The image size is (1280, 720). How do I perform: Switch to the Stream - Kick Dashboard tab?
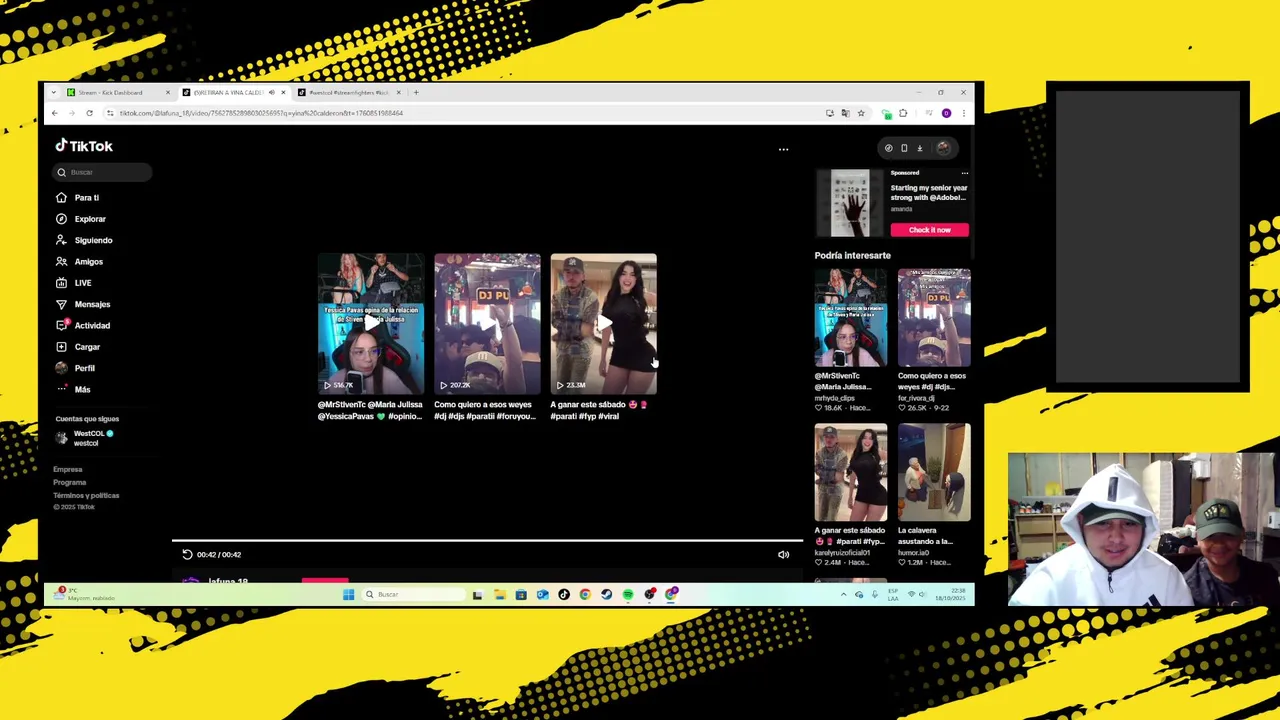click(120, 92)
